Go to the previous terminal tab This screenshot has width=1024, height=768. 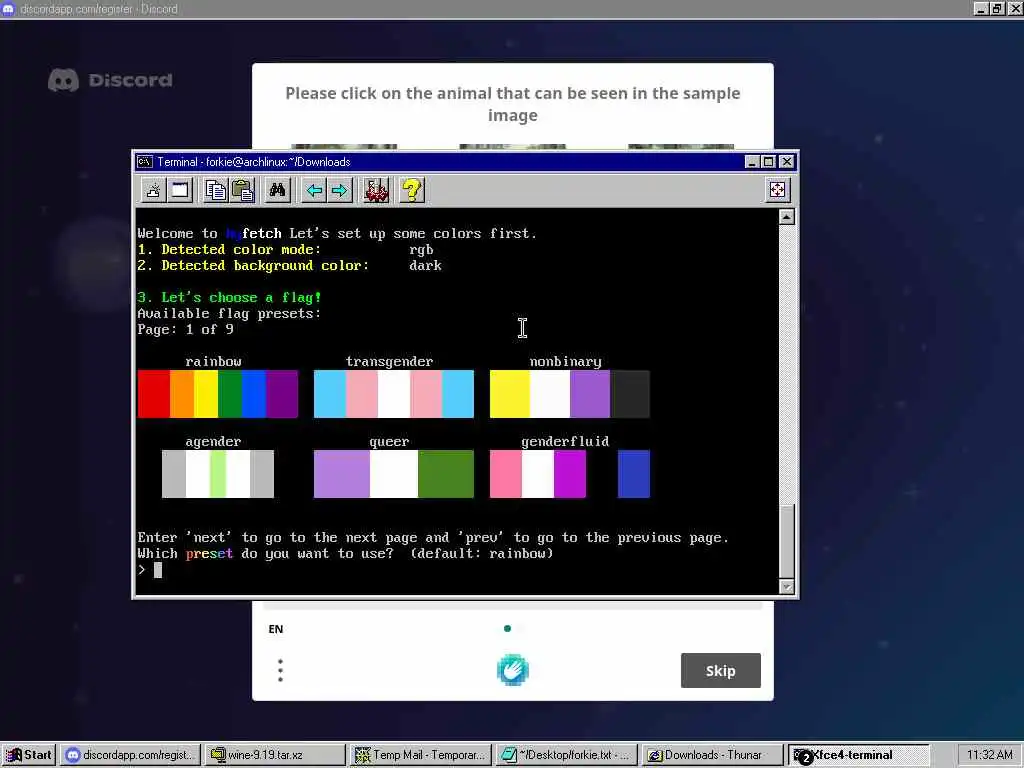pos(314,191)
